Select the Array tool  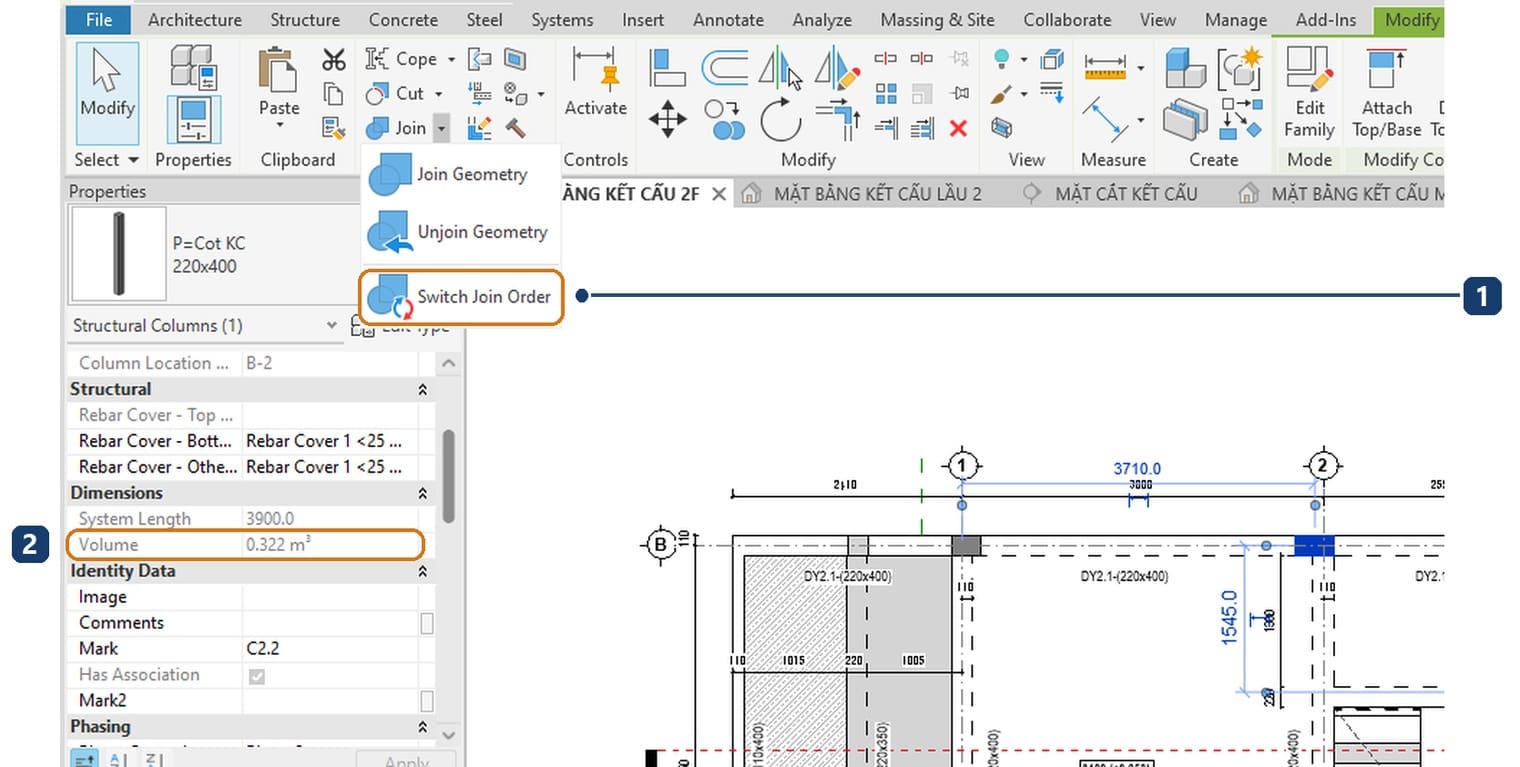(886, 93)
